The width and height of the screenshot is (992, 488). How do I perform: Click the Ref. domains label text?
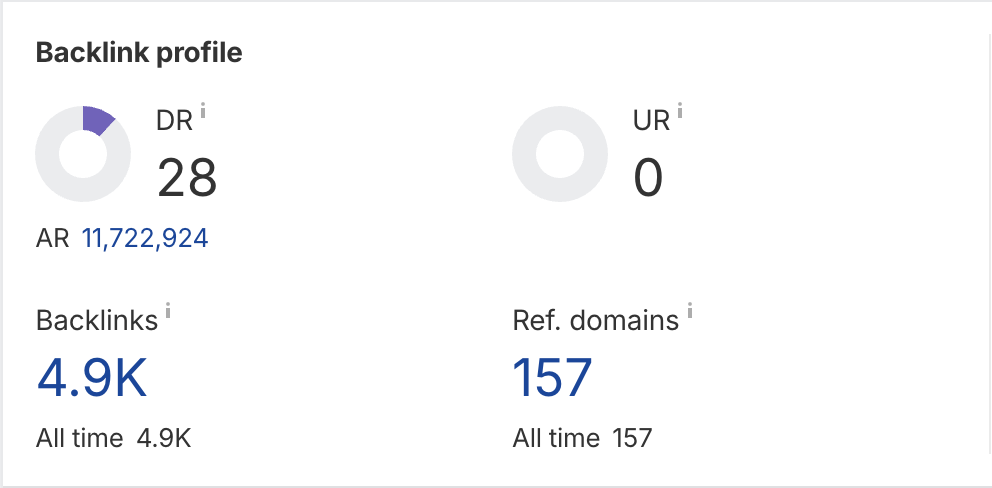click(x=596, y=321)
